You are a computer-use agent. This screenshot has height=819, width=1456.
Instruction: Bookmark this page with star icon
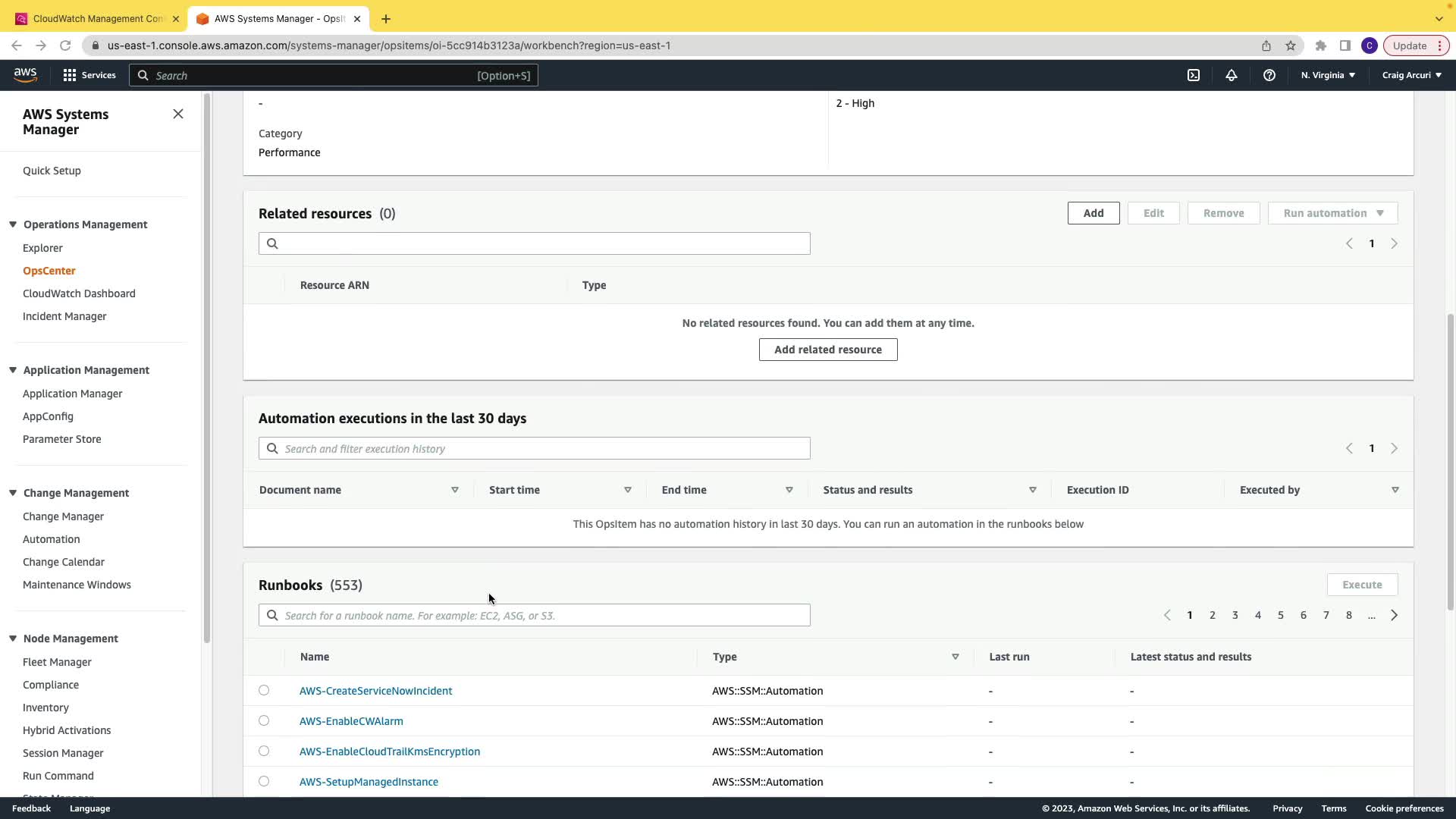pyautogui.click(x=1291, y=45)
